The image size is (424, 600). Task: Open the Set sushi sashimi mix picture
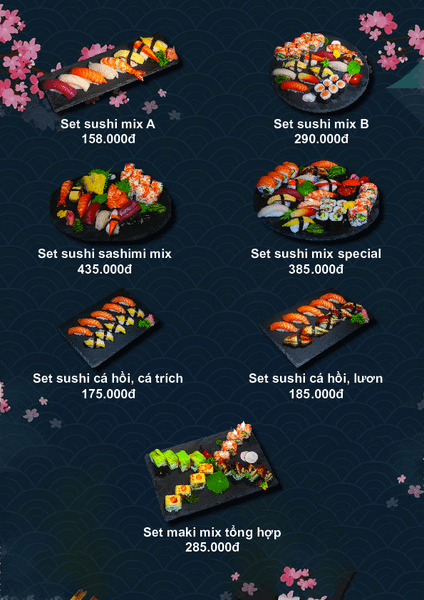tap(111, 202)
